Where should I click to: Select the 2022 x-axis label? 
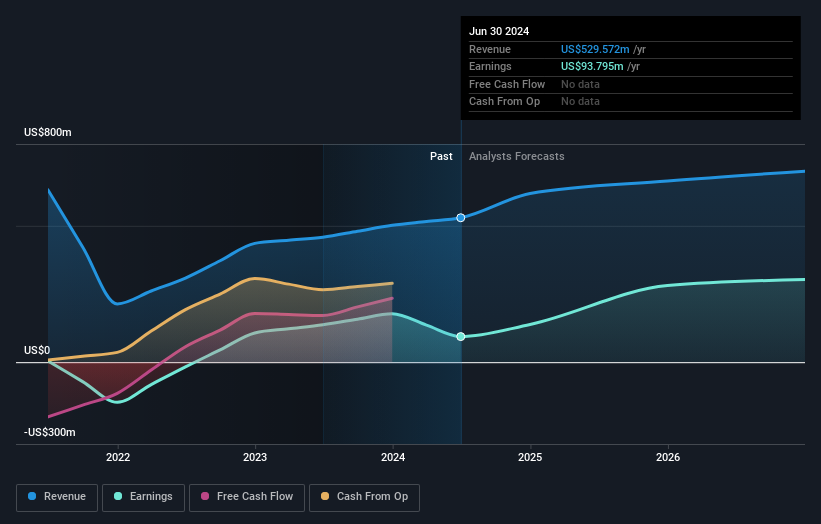pos(118,457)
